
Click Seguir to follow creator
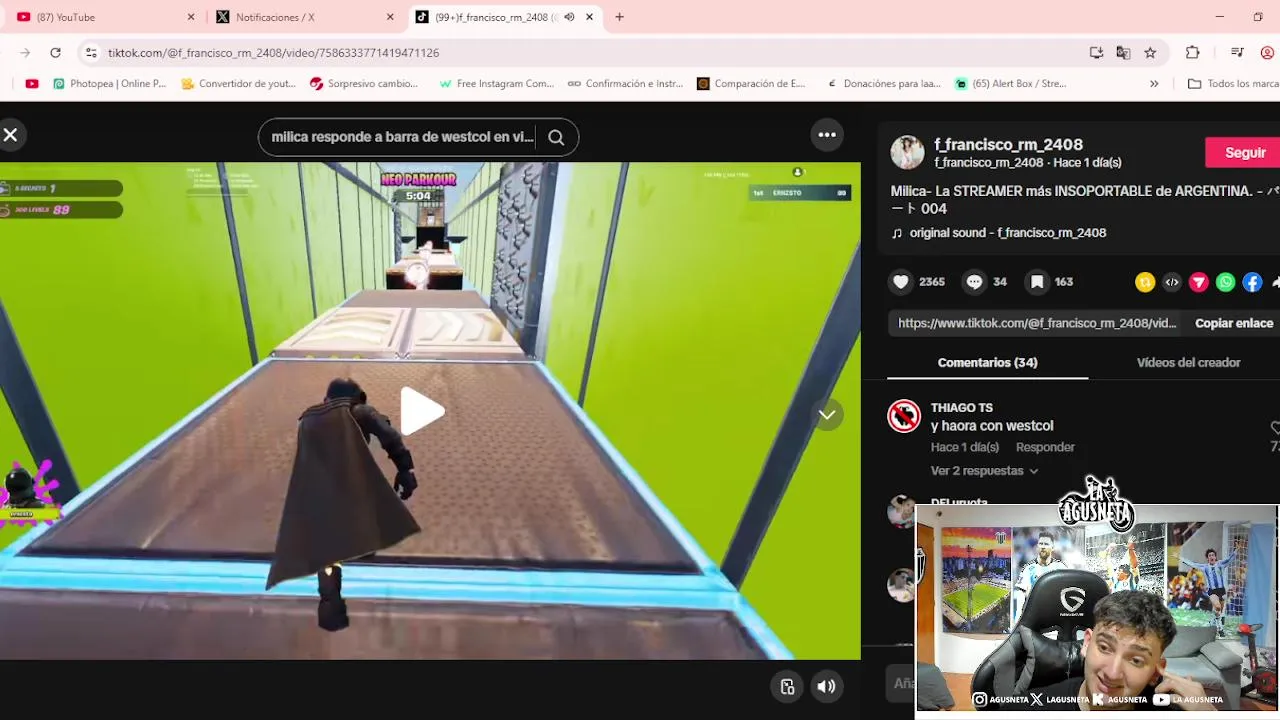[1245, 153]
